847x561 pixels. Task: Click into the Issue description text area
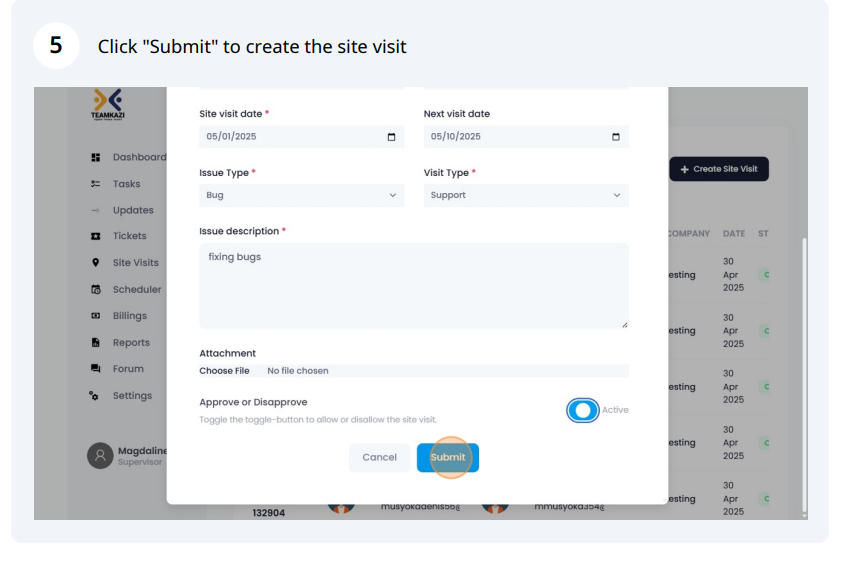point(413,285)
